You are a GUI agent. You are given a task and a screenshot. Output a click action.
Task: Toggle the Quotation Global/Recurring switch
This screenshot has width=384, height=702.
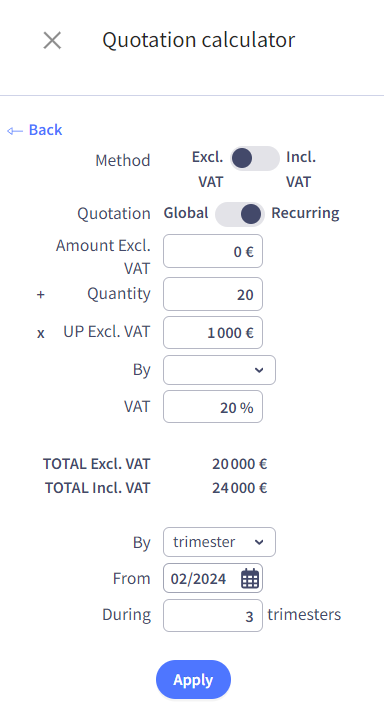239,214
